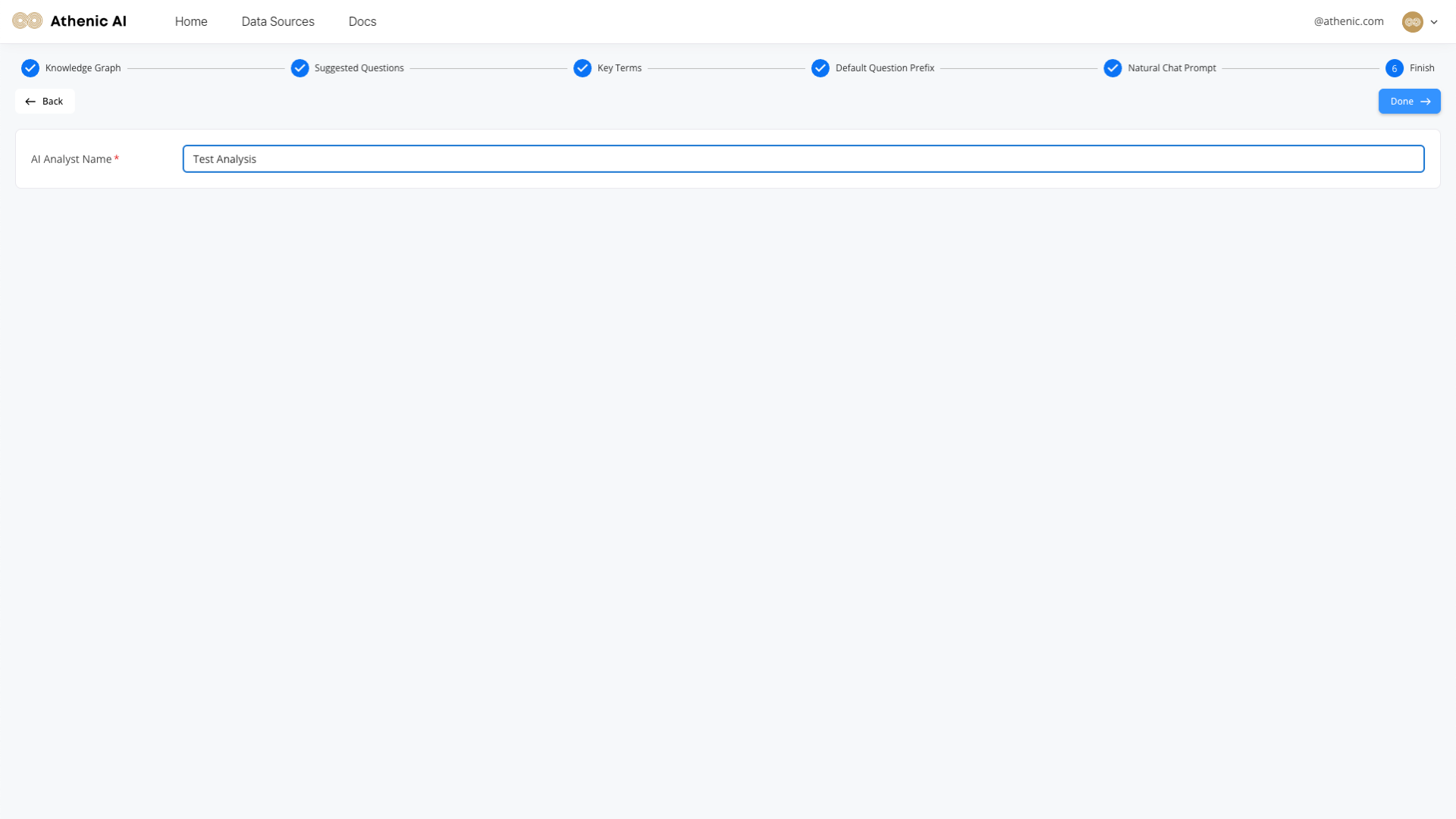Viewport: 1456px width, 819px height.
Task: Click the step 6 Finish circle
Action: pyautogui.click(x=1394, y=68)
